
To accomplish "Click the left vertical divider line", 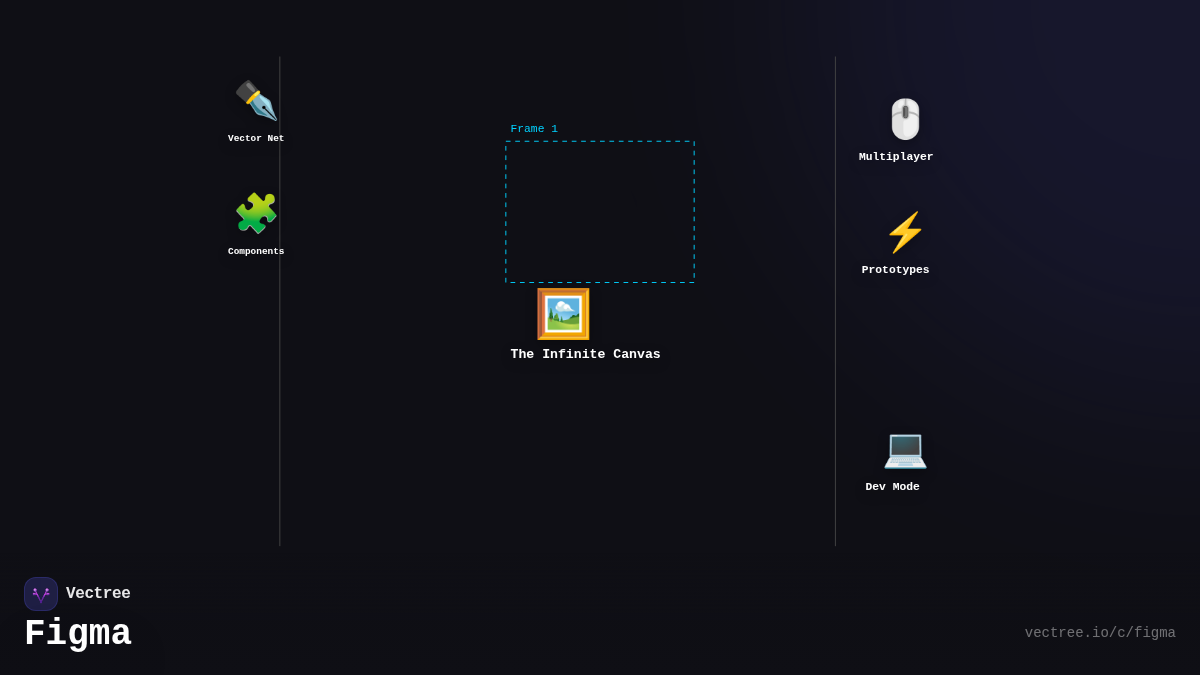I will [280, 350].
